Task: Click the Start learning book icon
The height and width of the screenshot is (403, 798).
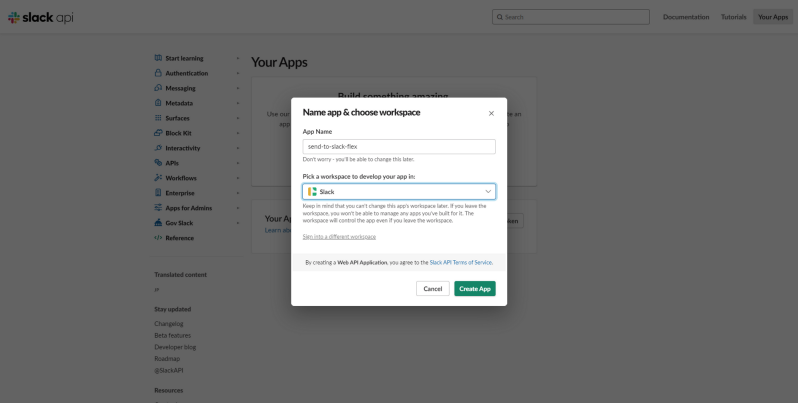Action: pos(158,58)
